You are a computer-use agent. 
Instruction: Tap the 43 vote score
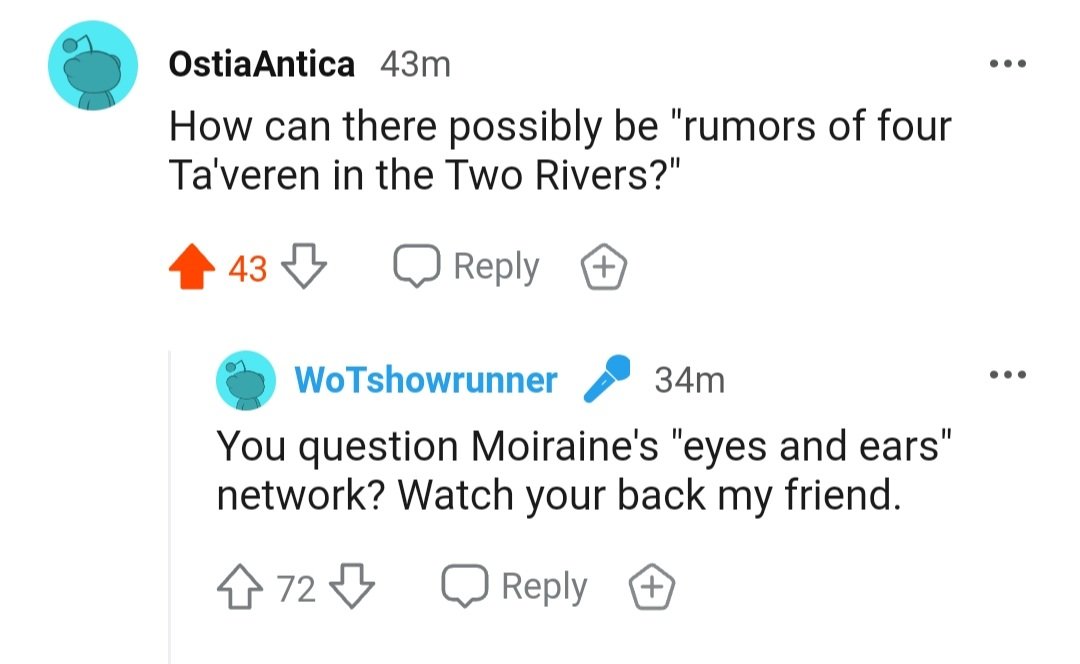pyautogui.click(x=248, y=268)
